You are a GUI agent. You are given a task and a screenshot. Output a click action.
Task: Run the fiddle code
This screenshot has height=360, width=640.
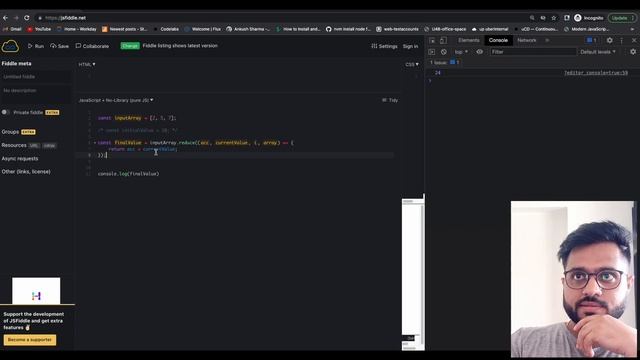pyautogui.click(x=36, y=46)
